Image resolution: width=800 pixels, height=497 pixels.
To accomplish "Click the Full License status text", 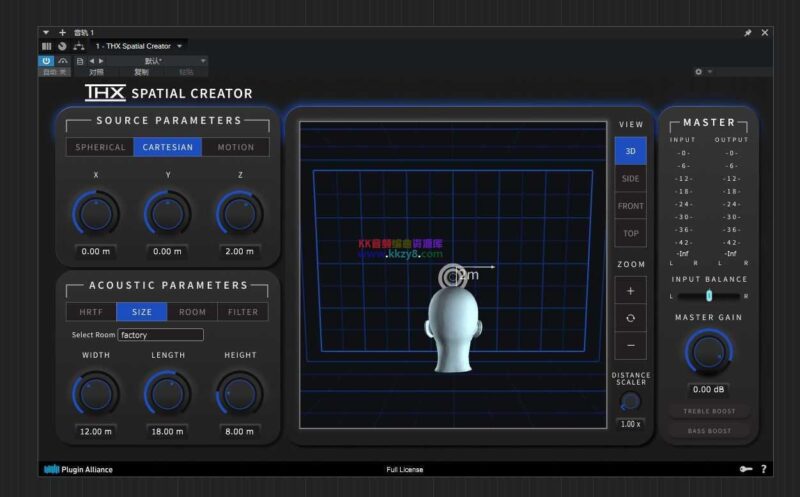I will [x=405, y=469].
